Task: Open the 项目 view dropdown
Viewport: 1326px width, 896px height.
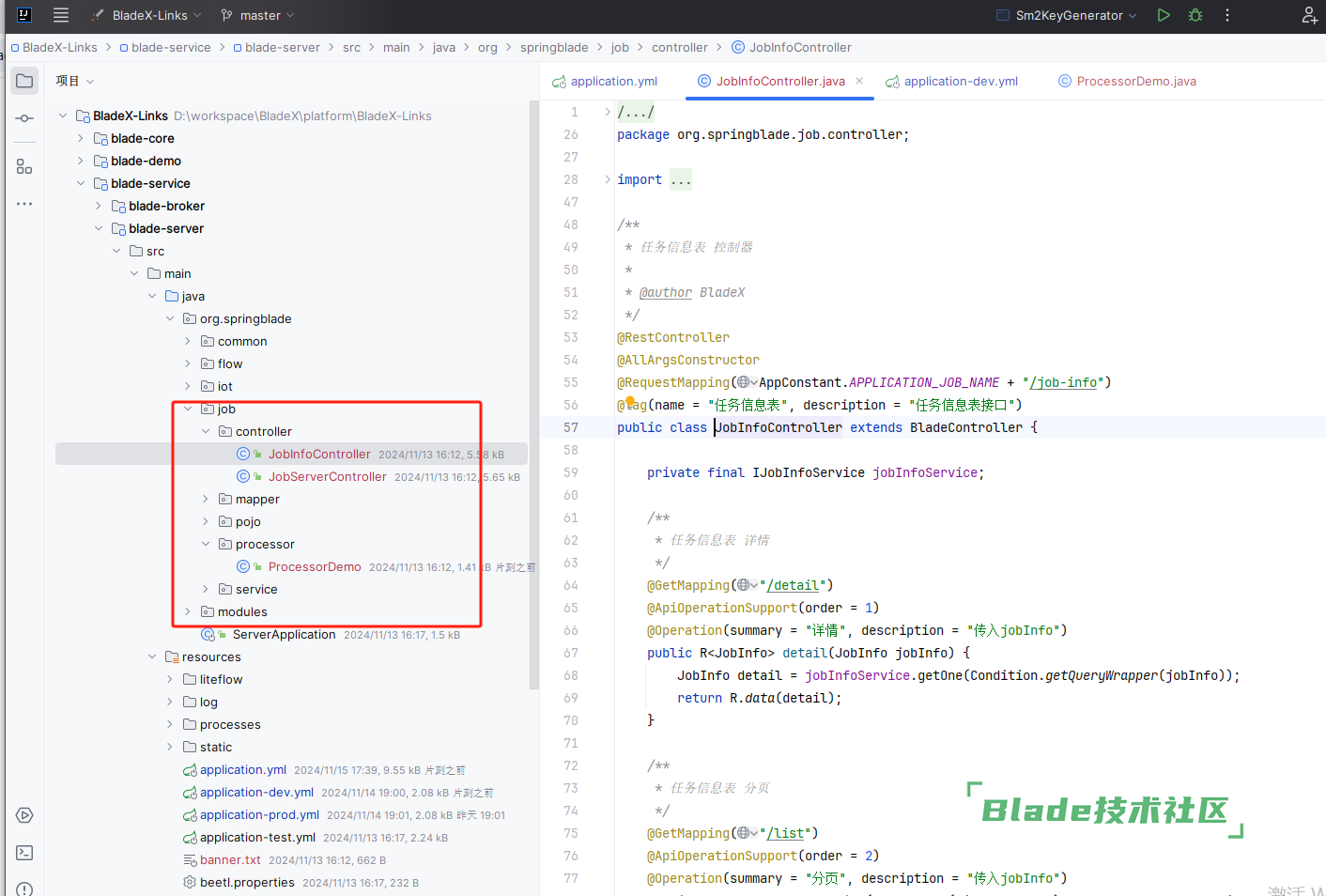Action: [x=75, y=81]
